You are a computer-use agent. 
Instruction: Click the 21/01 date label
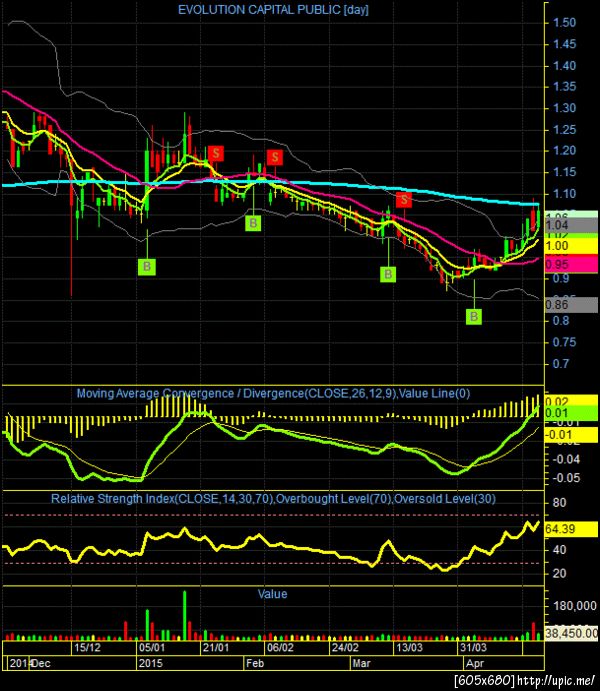coord(216,647)
